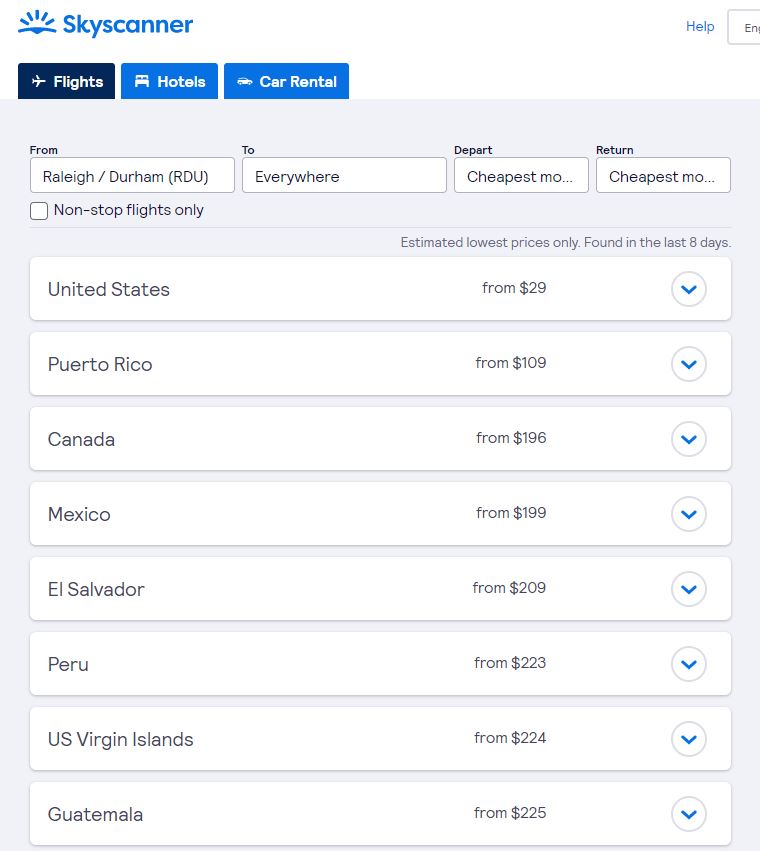Open the Flights tab
The width and height of the screenshot is (760, 851).
(67, 82)
